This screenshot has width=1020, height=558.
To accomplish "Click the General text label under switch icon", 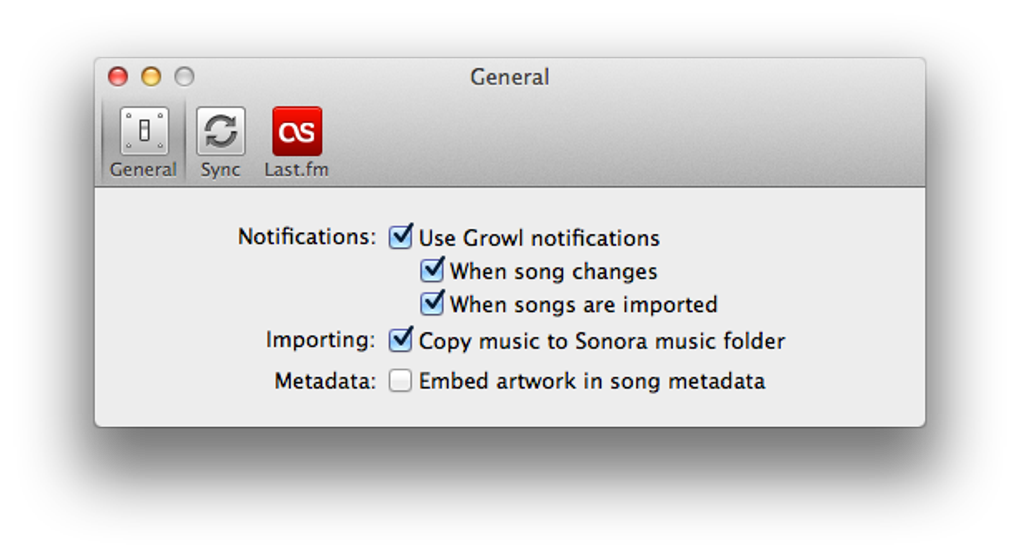I will 143,170.
